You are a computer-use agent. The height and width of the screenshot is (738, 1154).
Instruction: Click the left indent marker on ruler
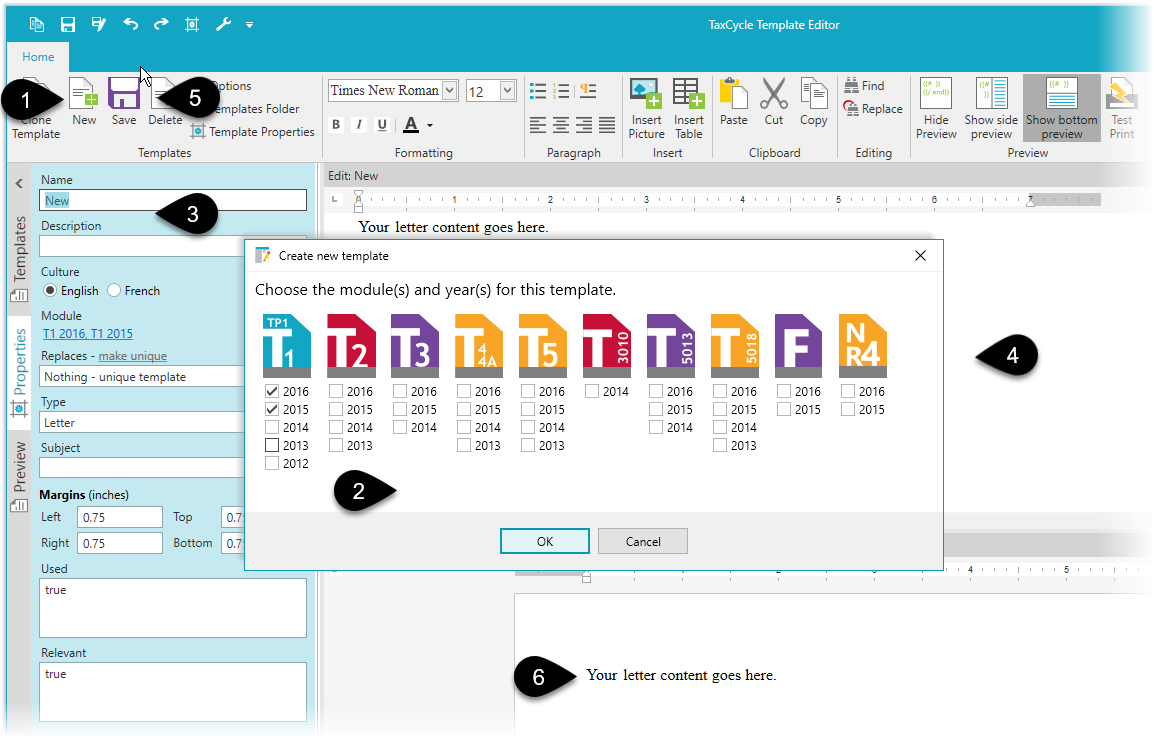click(358, 201)
